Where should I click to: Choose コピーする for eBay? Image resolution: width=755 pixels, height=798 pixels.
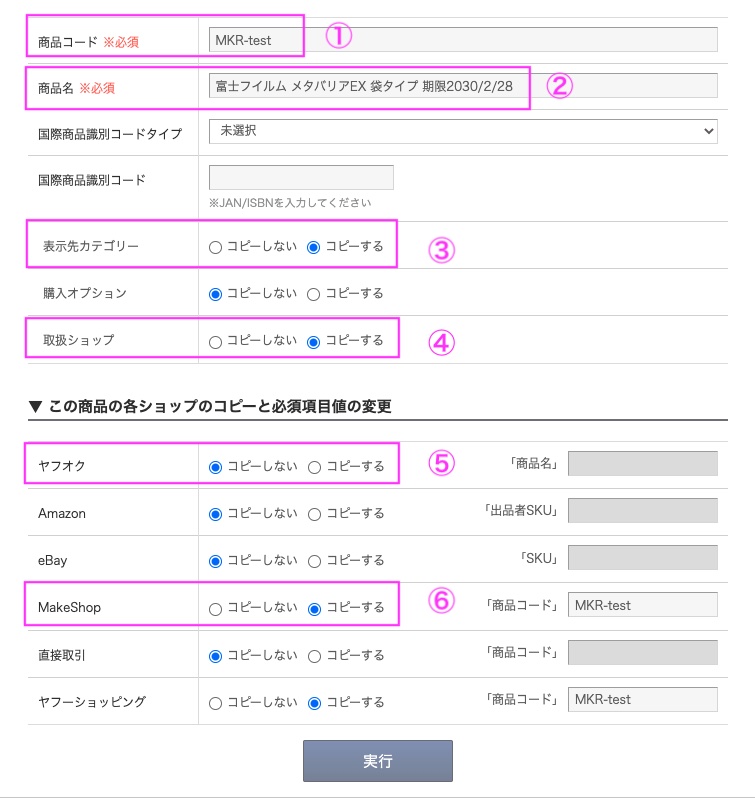tap(314, 561)
